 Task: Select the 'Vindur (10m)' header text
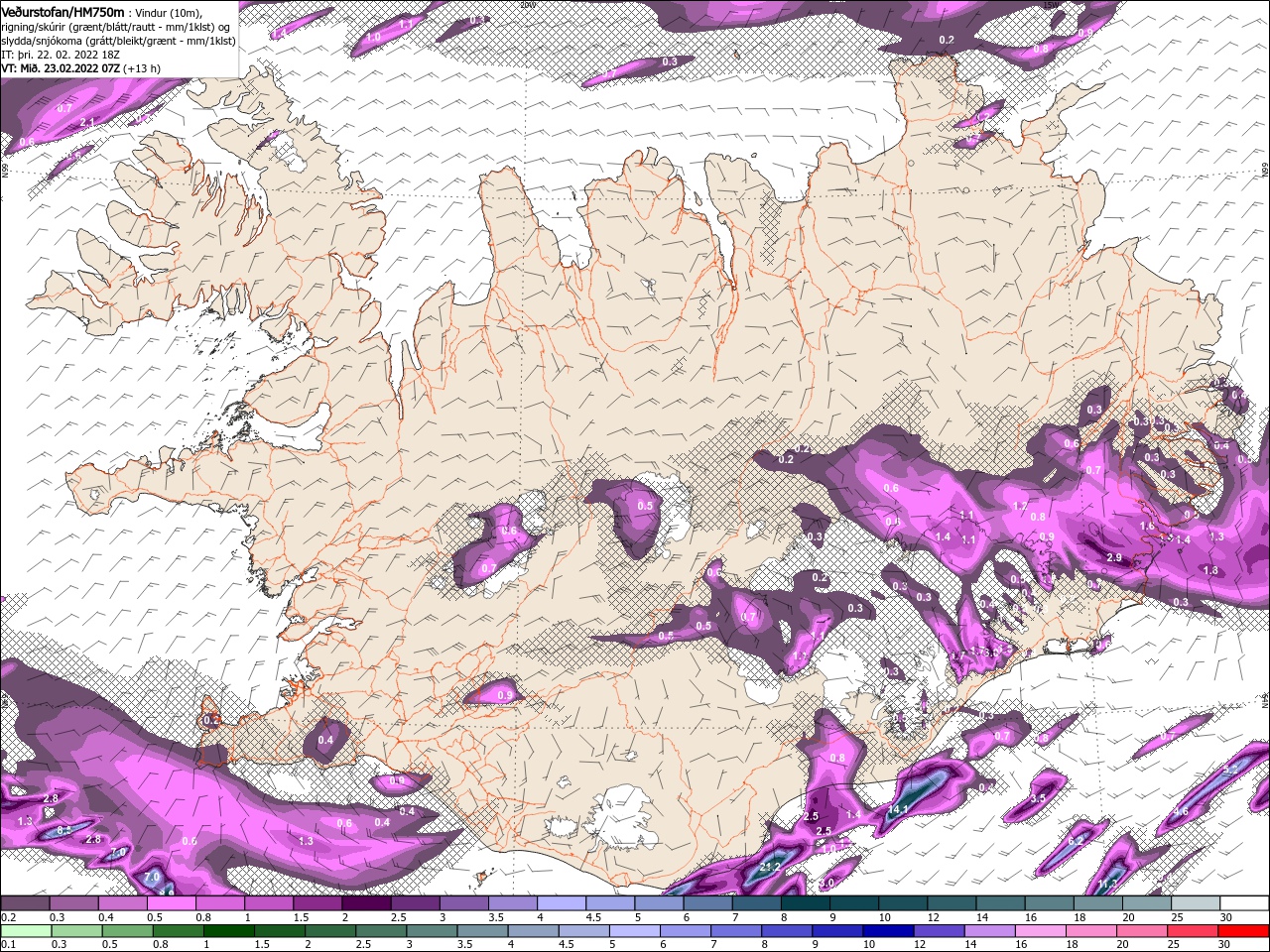167,12
